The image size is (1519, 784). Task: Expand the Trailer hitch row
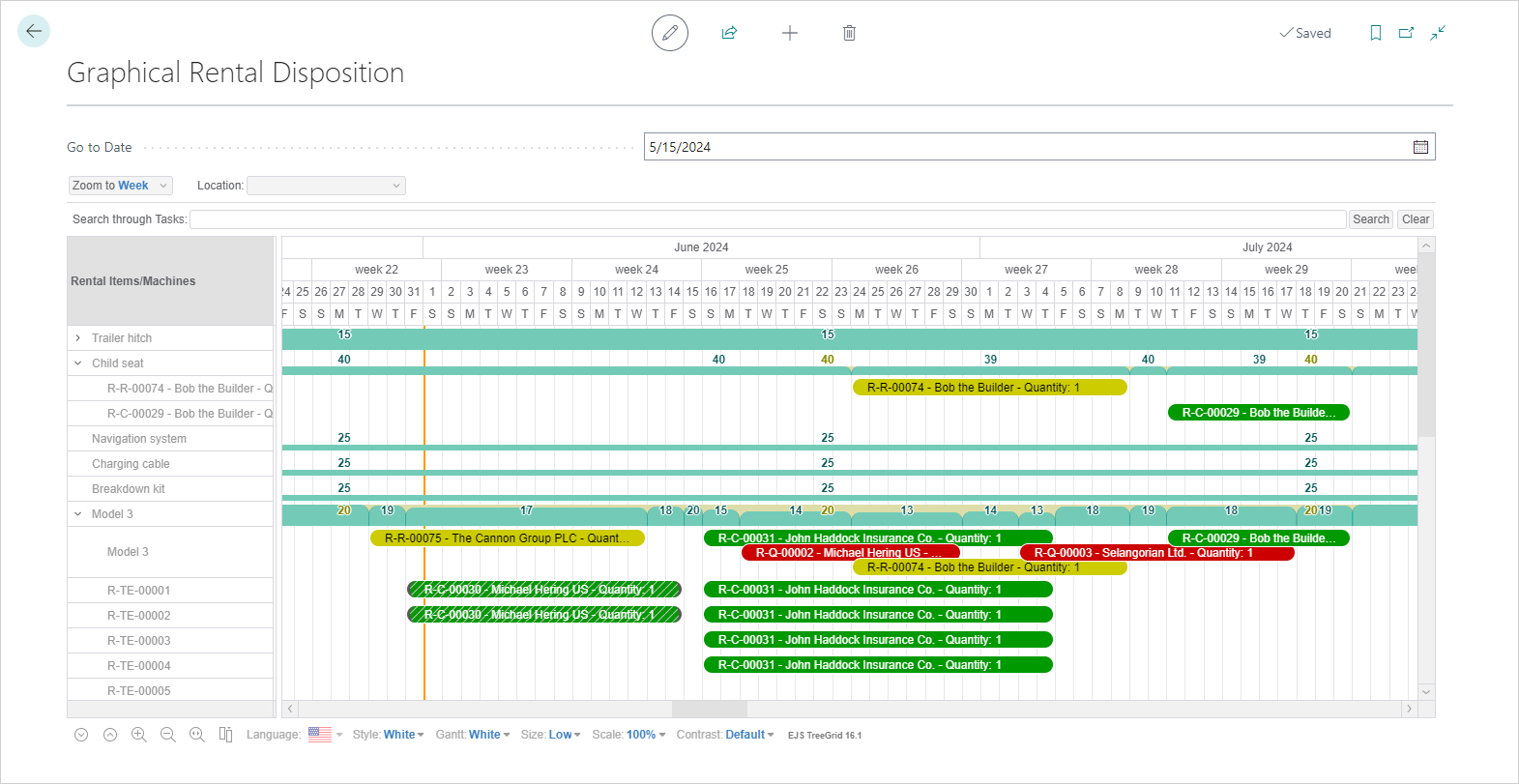[78, 338]
